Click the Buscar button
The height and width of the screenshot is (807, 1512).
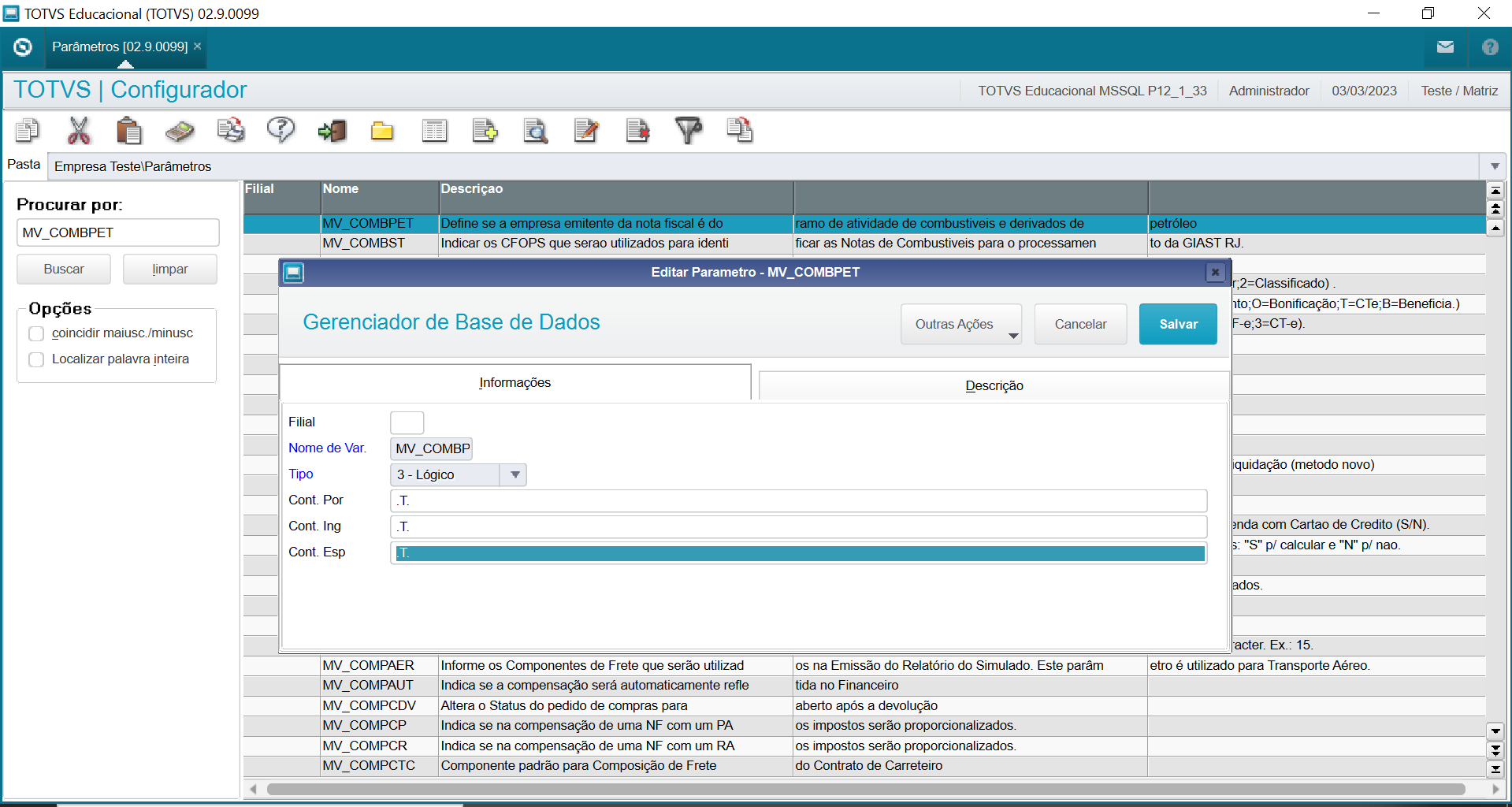coord(64,269)
